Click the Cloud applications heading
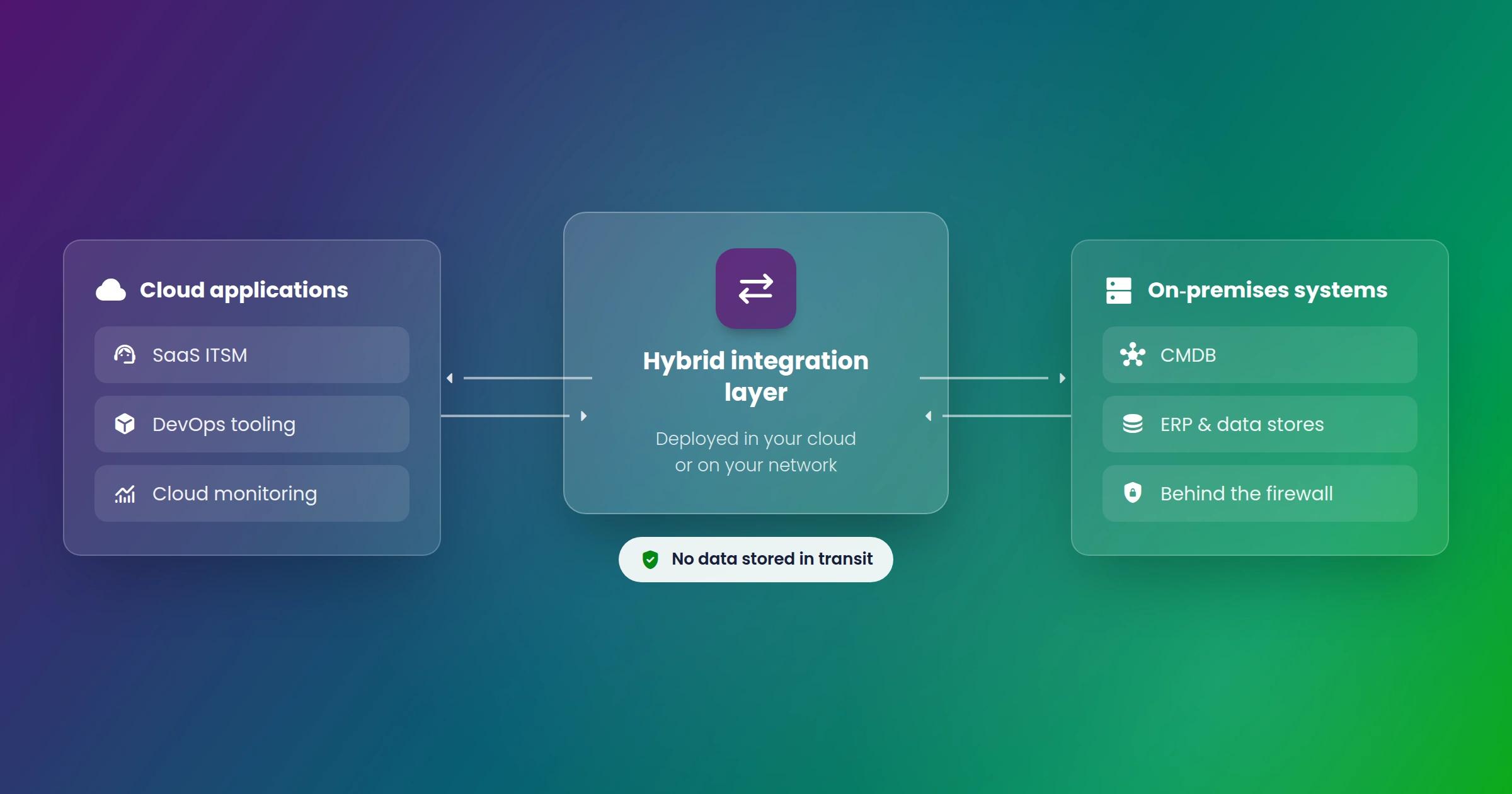This screenshot has height=794, width=1512. click(x=244, y=291)
